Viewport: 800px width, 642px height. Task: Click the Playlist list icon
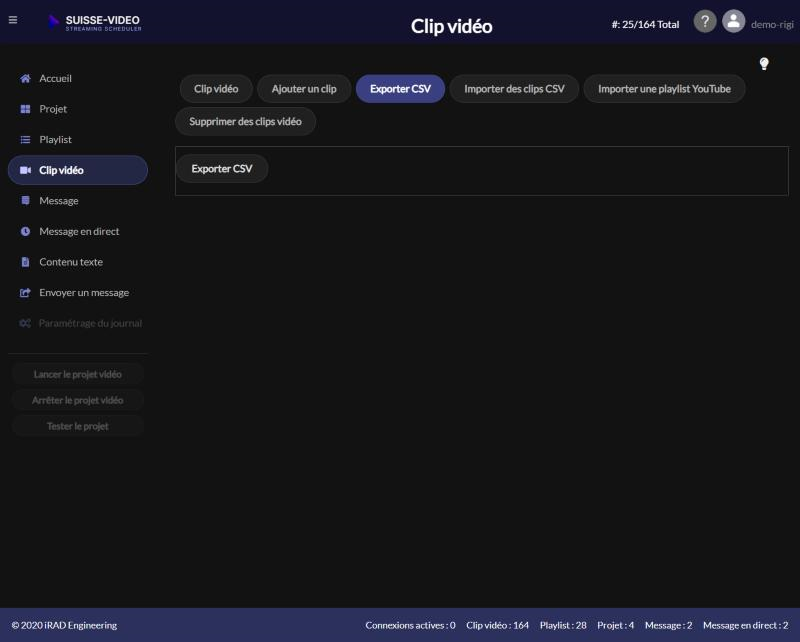25,140
